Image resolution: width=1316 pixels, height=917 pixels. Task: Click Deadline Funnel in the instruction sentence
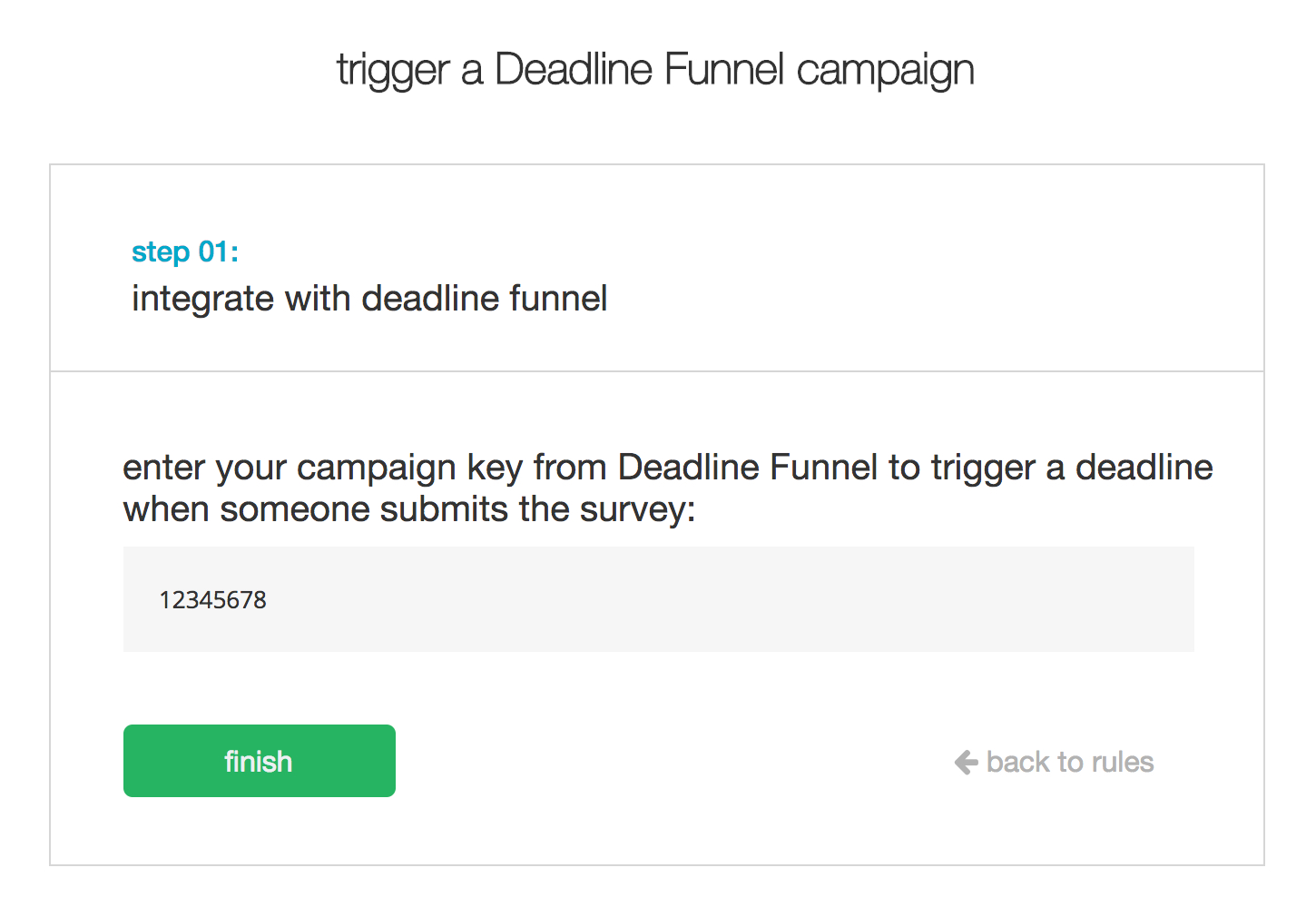pos(747,468)
